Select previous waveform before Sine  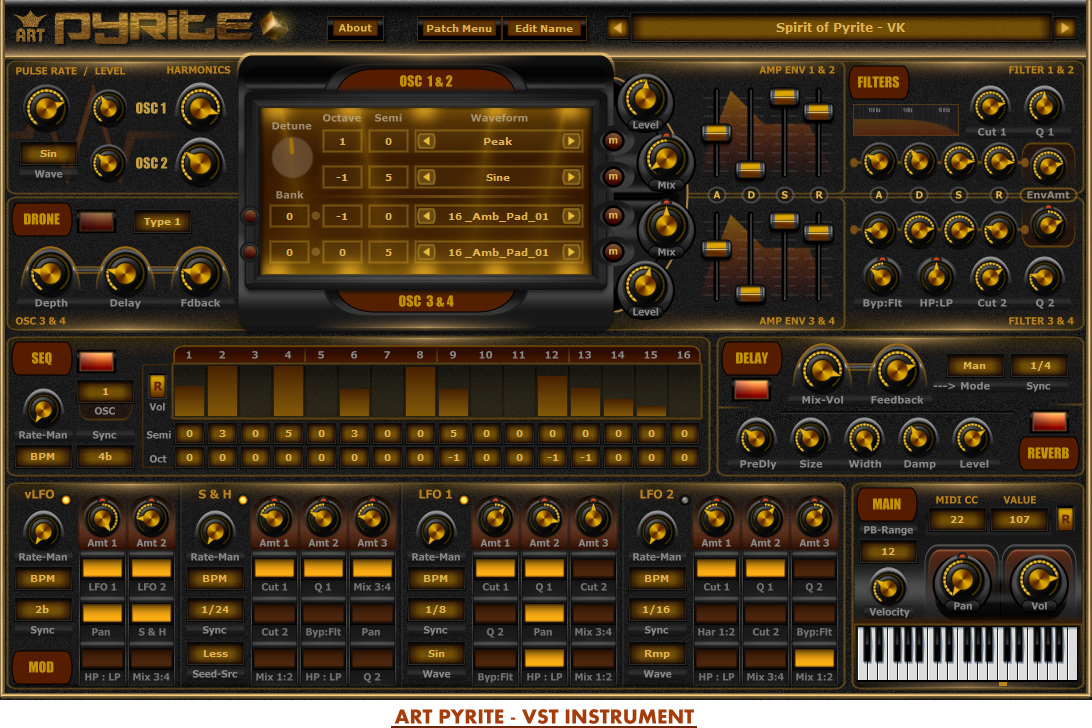click(x=427, y=178)
